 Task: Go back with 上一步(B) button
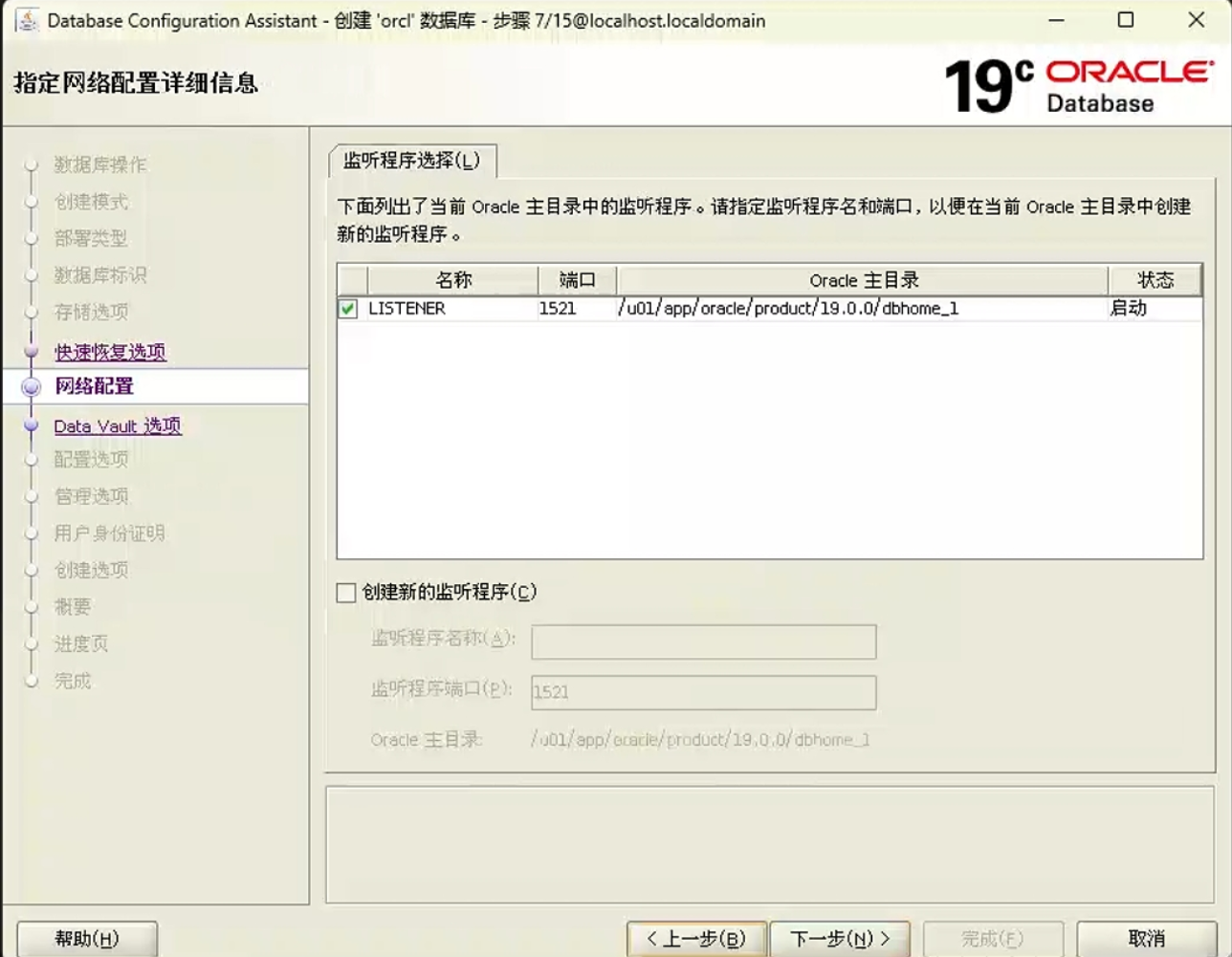(696, 939)
